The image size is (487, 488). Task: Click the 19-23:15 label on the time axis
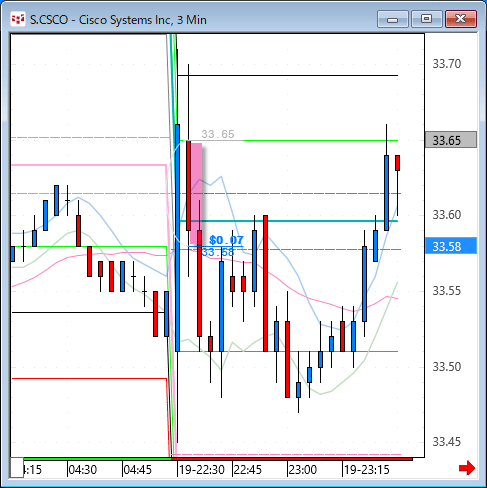[x=367, y=470]
